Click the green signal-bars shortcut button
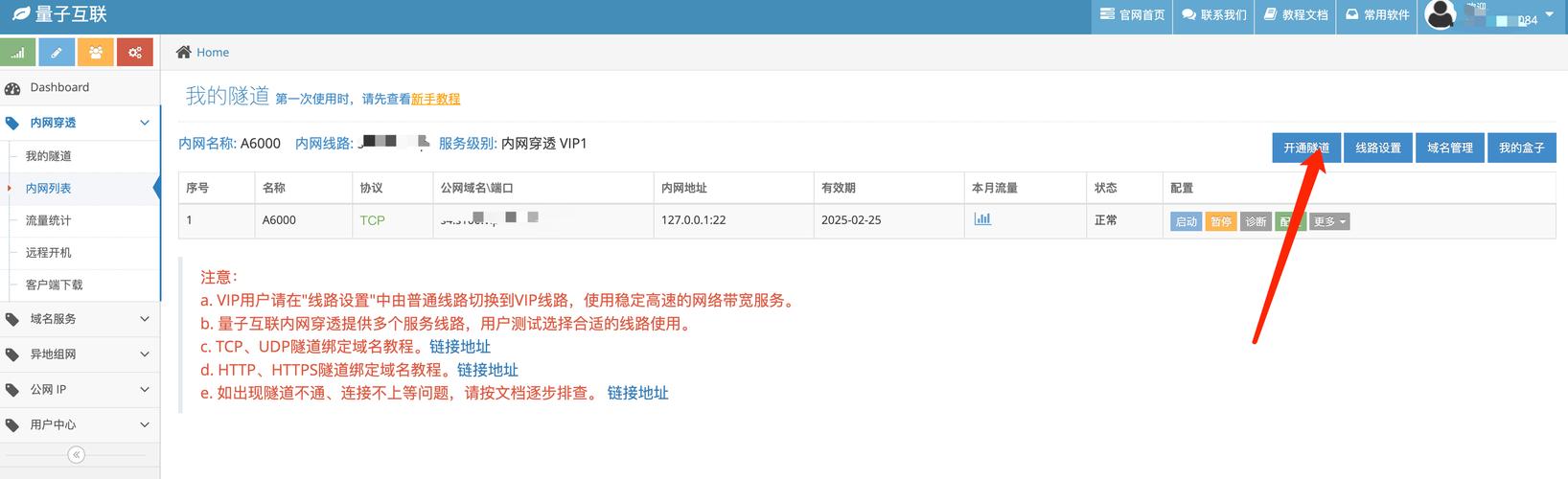This screenshot has height=479, width=1568. coord(18,53)
